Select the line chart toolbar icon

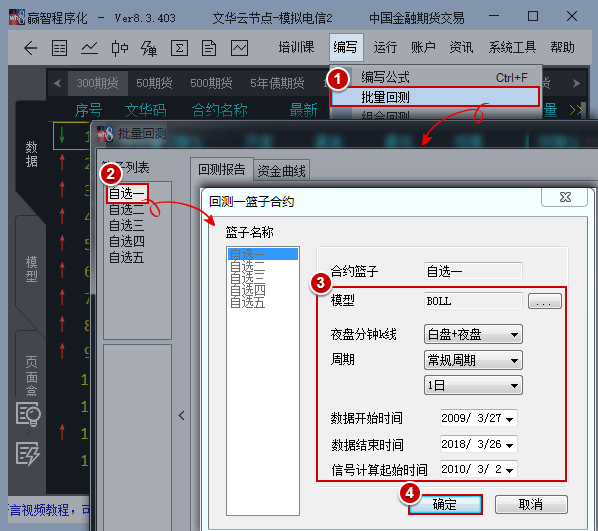pyautogui.click(x=89, y=48)
